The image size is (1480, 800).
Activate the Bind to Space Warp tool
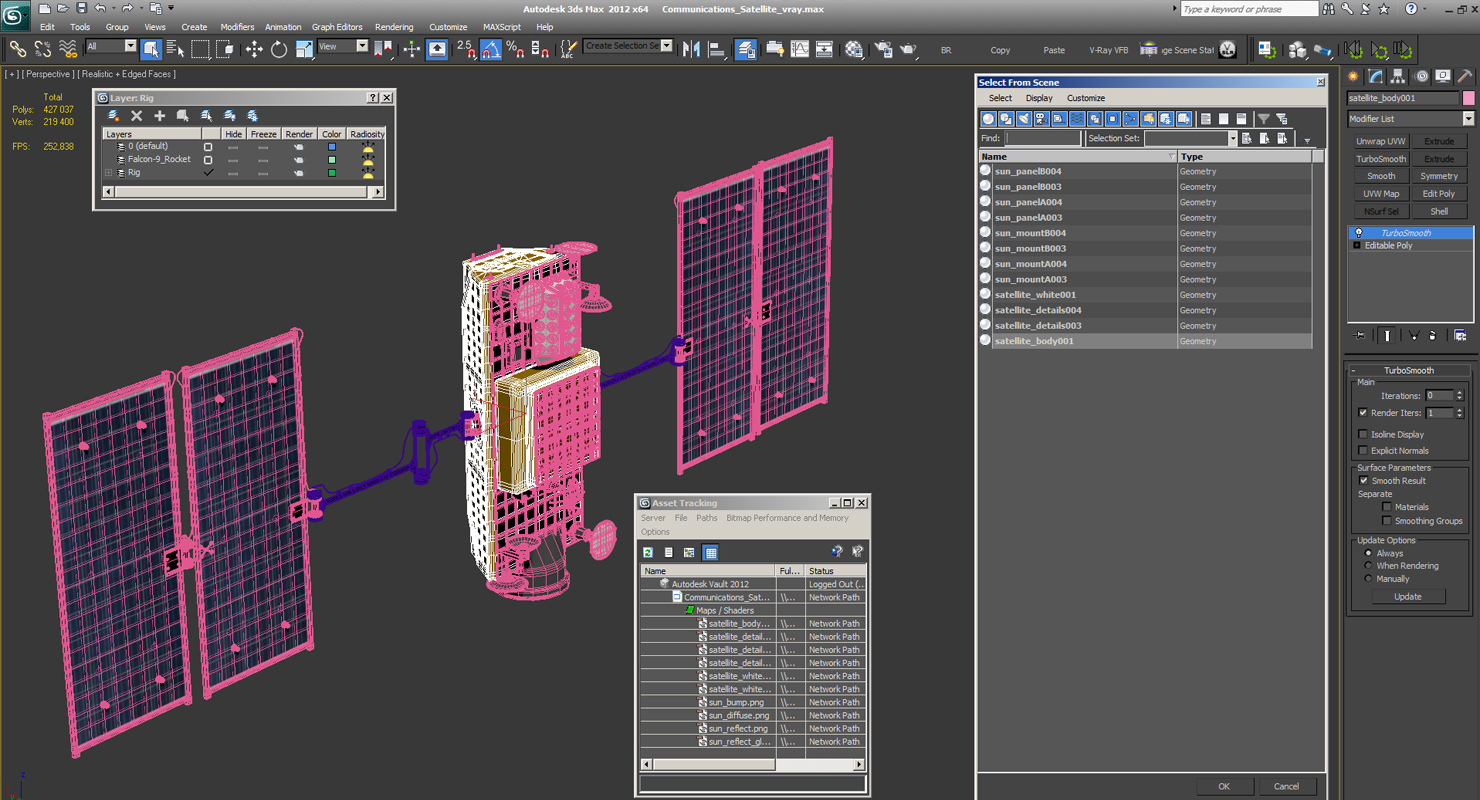point(68,48)
